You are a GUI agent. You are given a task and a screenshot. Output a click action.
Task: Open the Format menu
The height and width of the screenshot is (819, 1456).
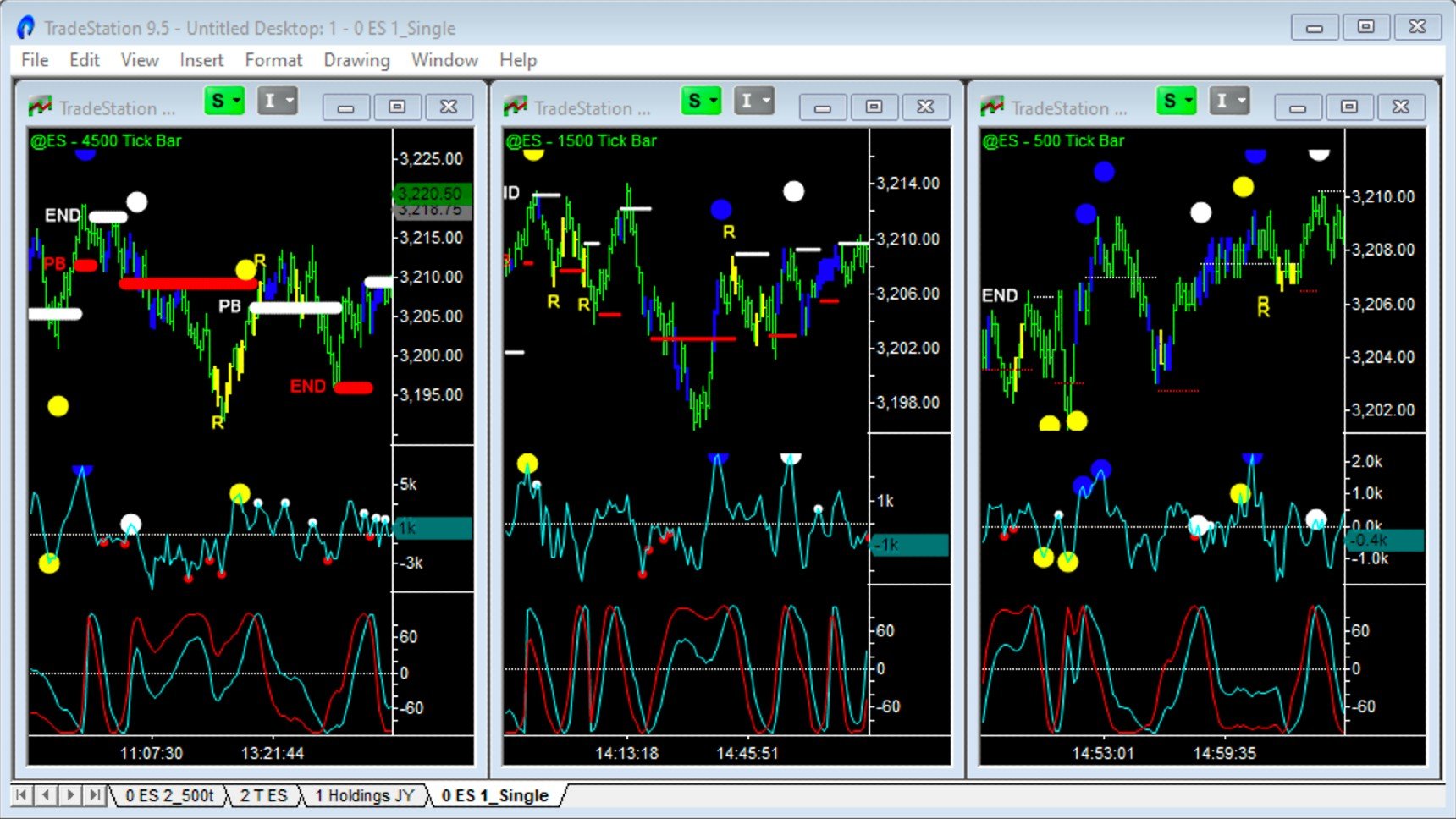click(273, 60)
